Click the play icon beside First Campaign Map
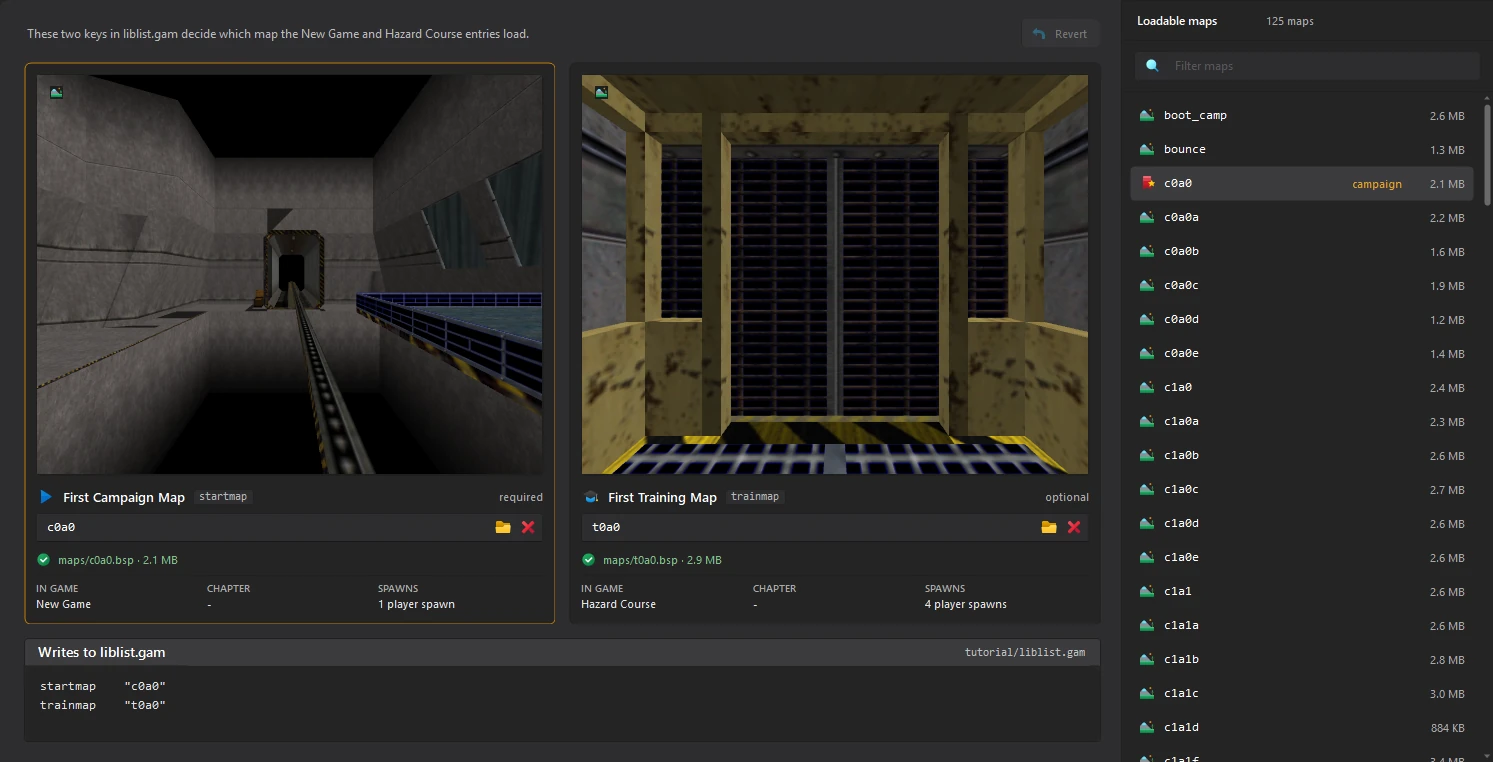Screen dimensions: 1493x762 pyautogui.click(x=45, y=497)
